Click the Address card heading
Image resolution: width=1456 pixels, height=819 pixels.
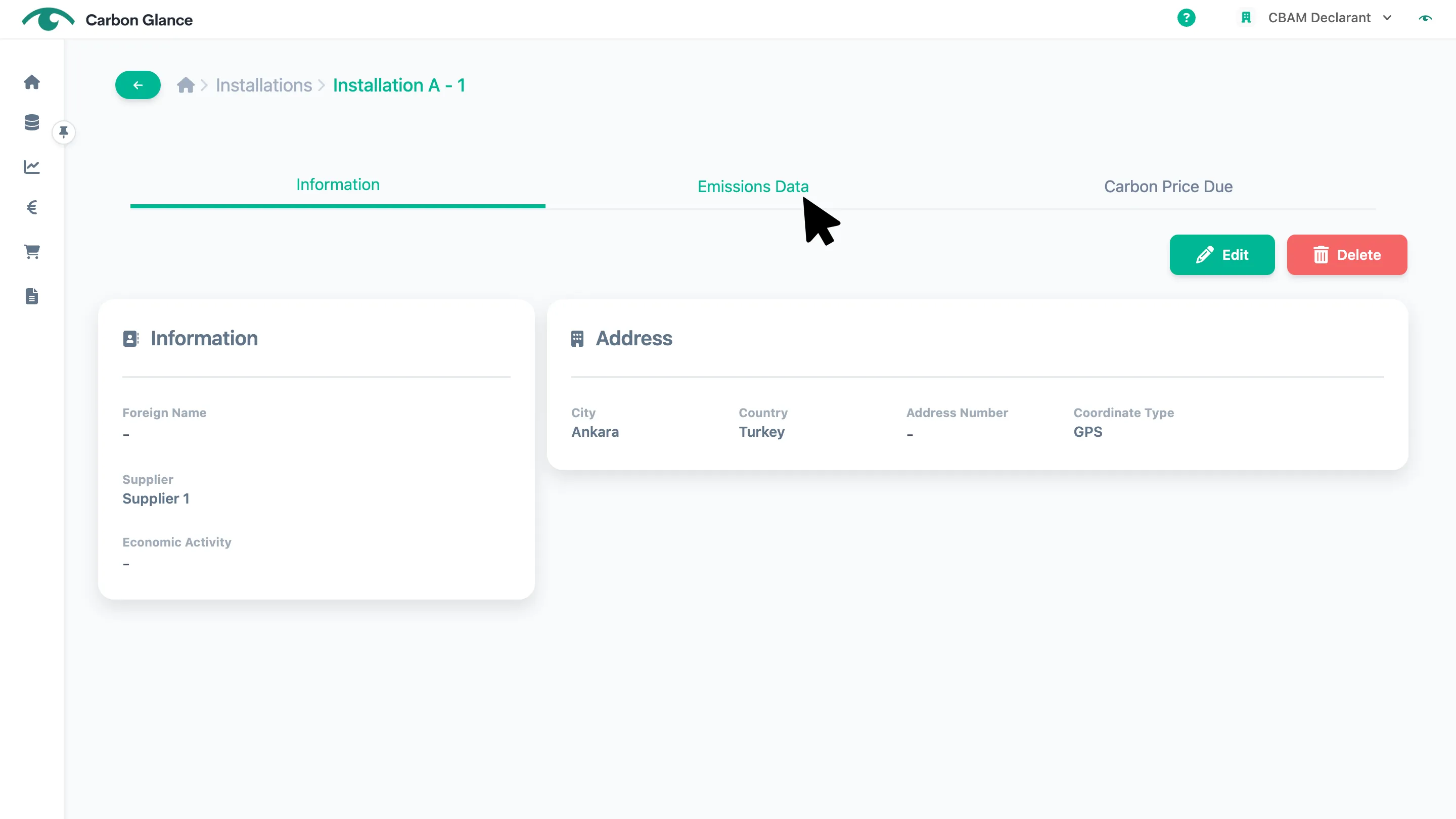(x=634, y=338)
